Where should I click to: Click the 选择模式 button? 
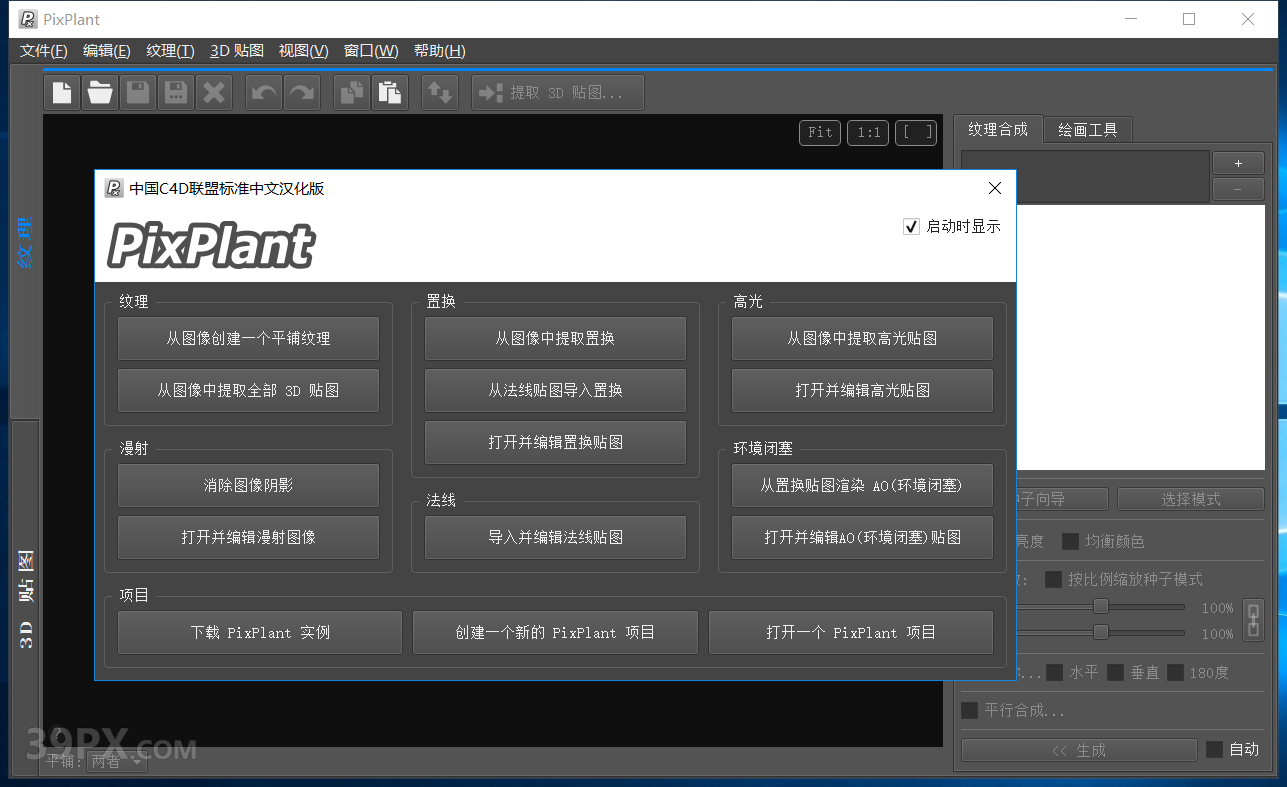1190,499
